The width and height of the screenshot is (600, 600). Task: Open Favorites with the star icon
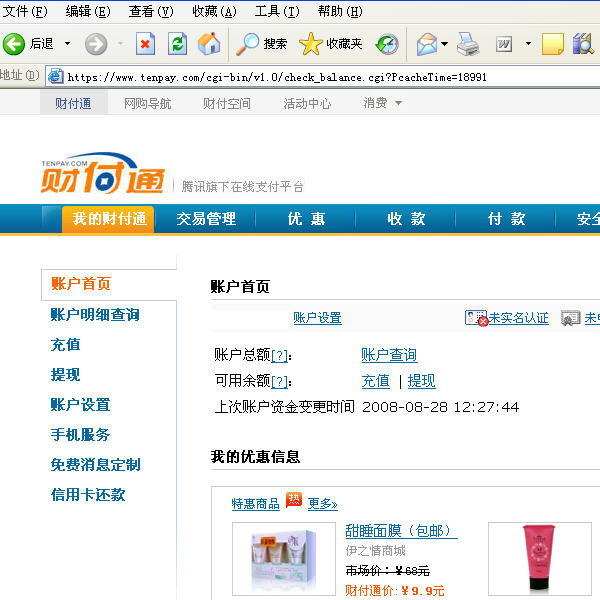coord(311,44)
